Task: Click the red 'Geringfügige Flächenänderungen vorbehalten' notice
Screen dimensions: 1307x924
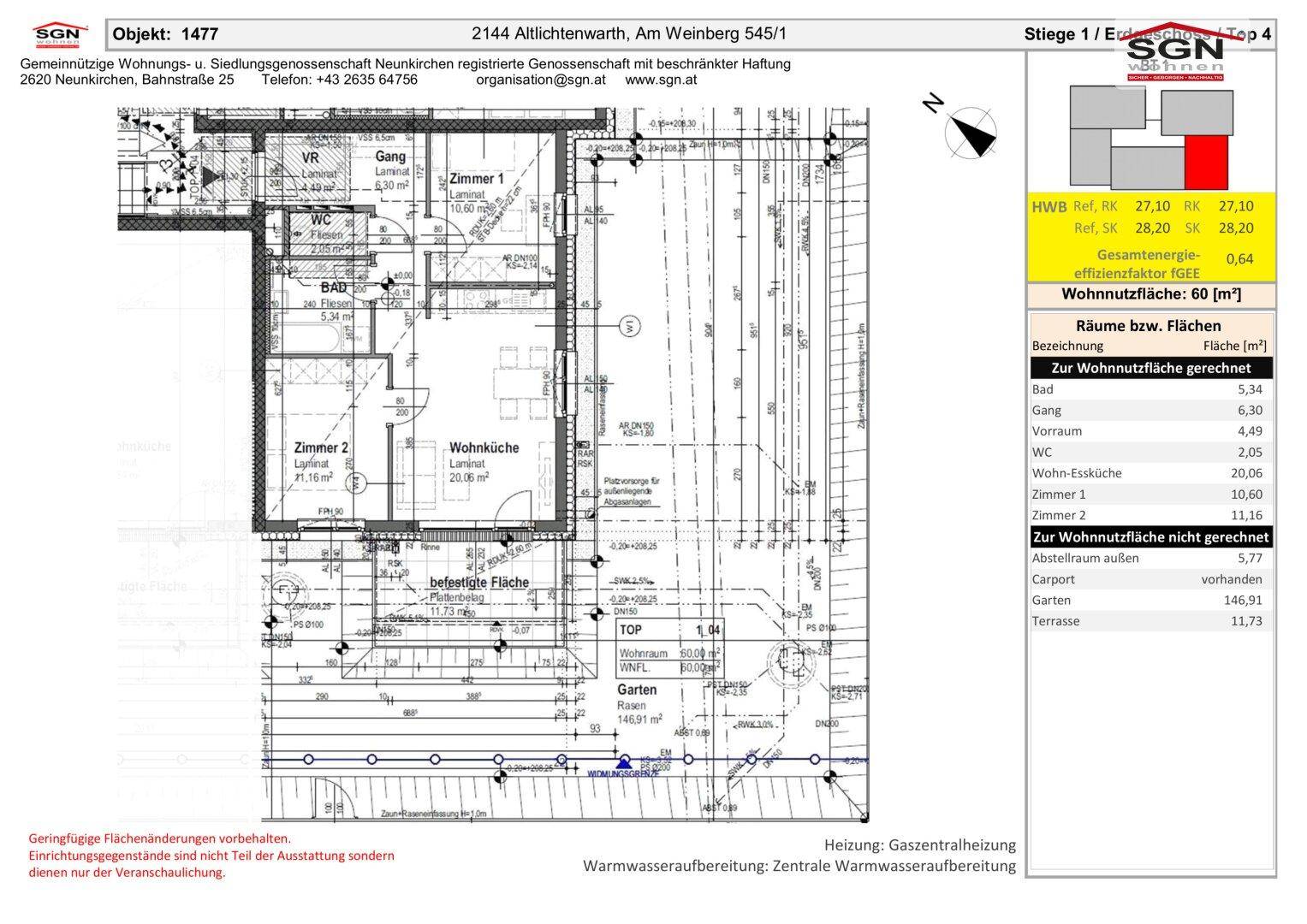Action: pos(160,839)
